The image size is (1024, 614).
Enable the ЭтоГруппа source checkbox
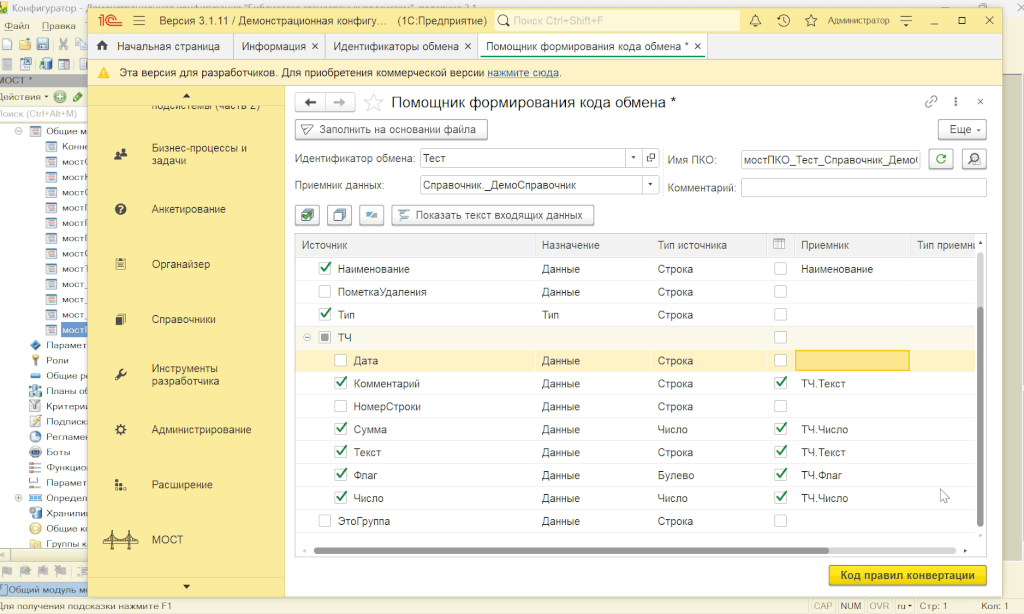pyautogui.click(x=324, y=521)
